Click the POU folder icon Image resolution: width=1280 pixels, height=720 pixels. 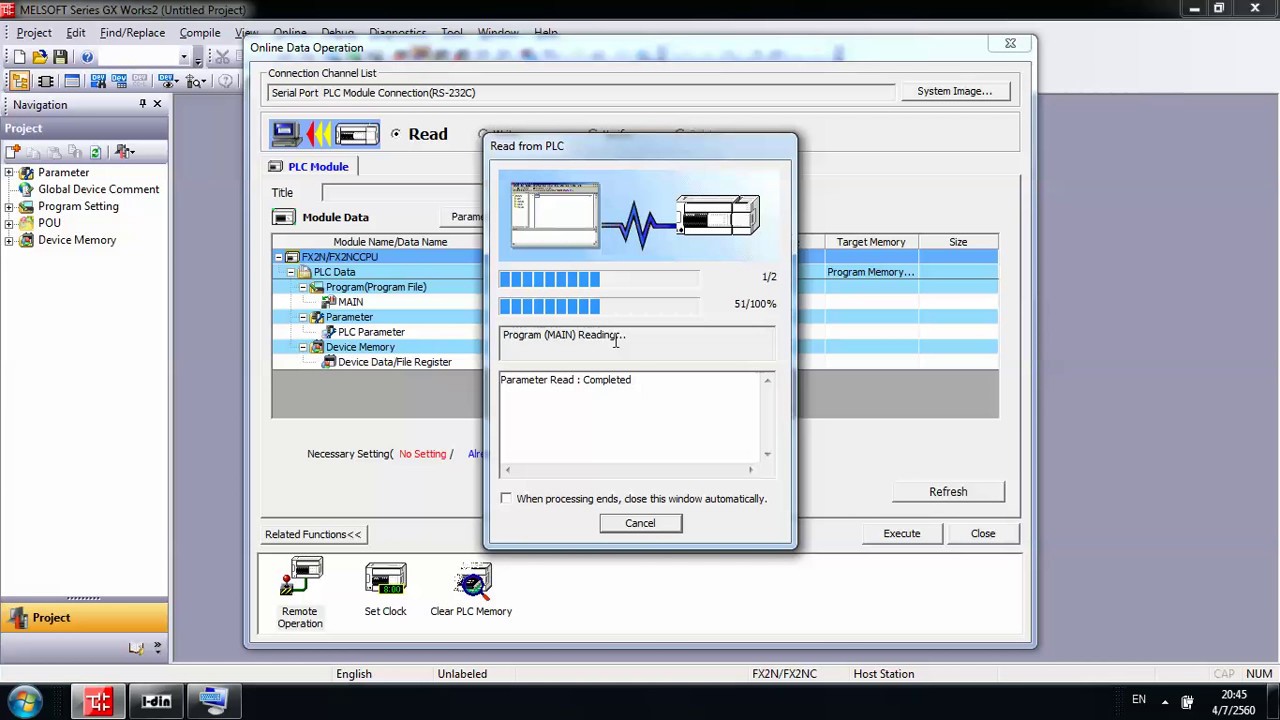(26, 224)
